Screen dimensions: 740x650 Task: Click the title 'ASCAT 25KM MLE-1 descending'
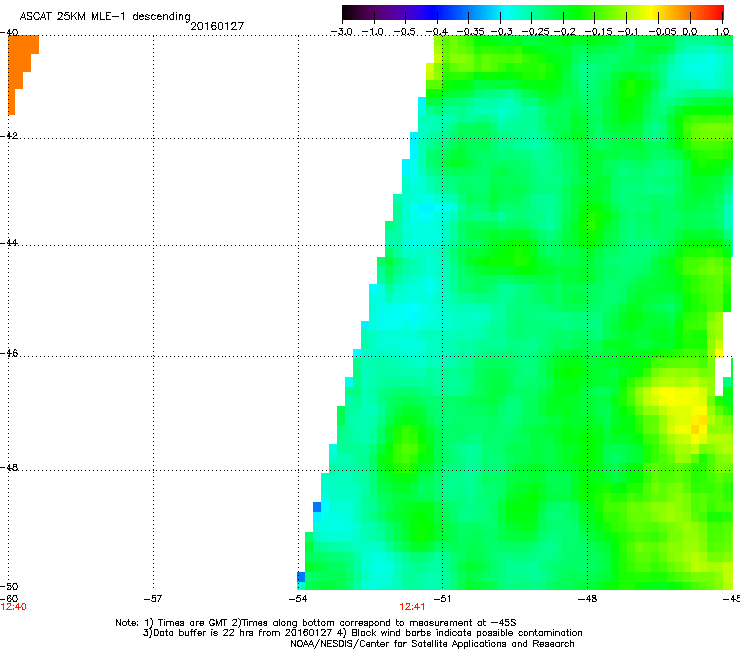[105, 16]
